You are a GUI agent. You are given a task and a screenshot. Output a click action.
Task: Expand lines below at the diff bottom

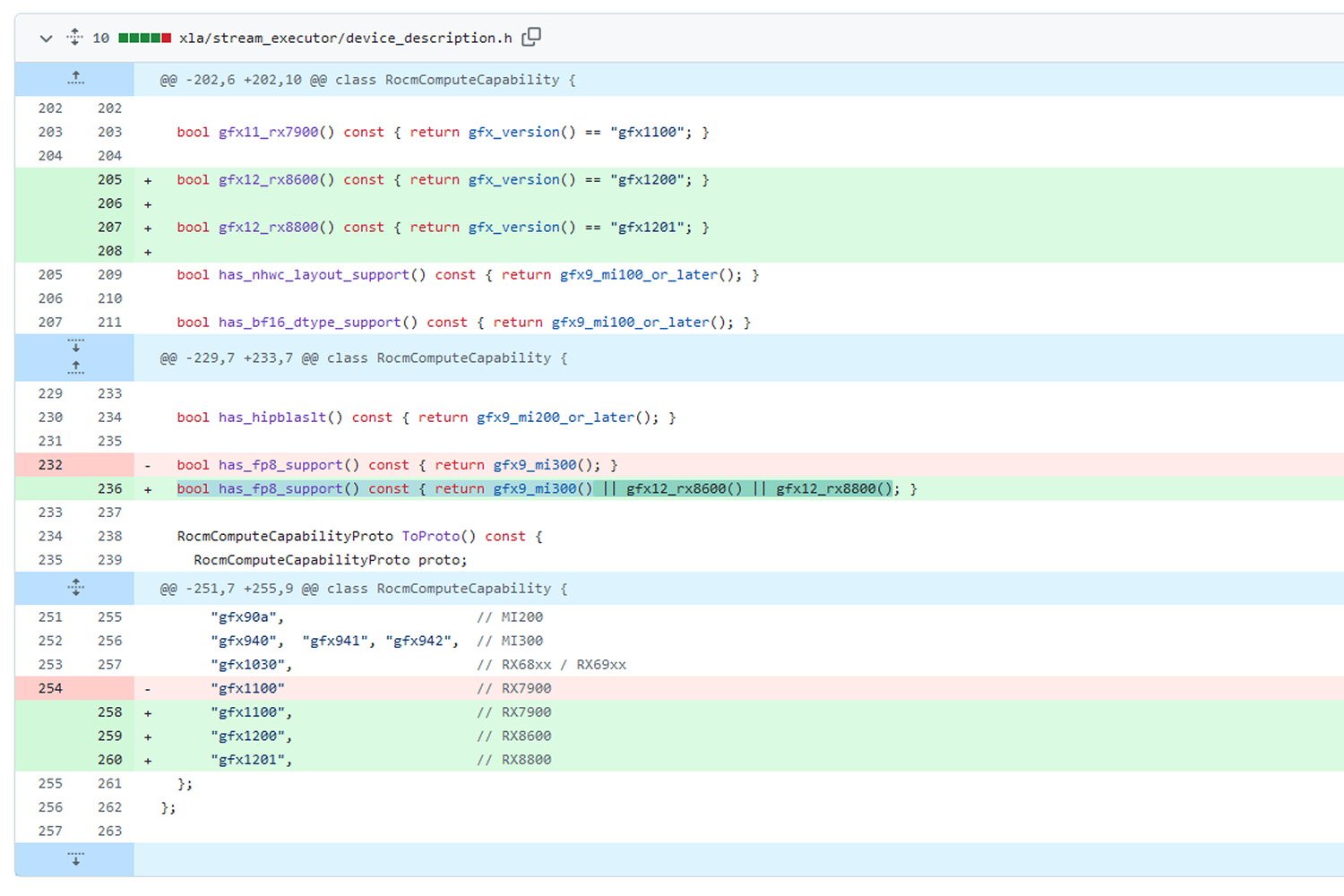75,859
